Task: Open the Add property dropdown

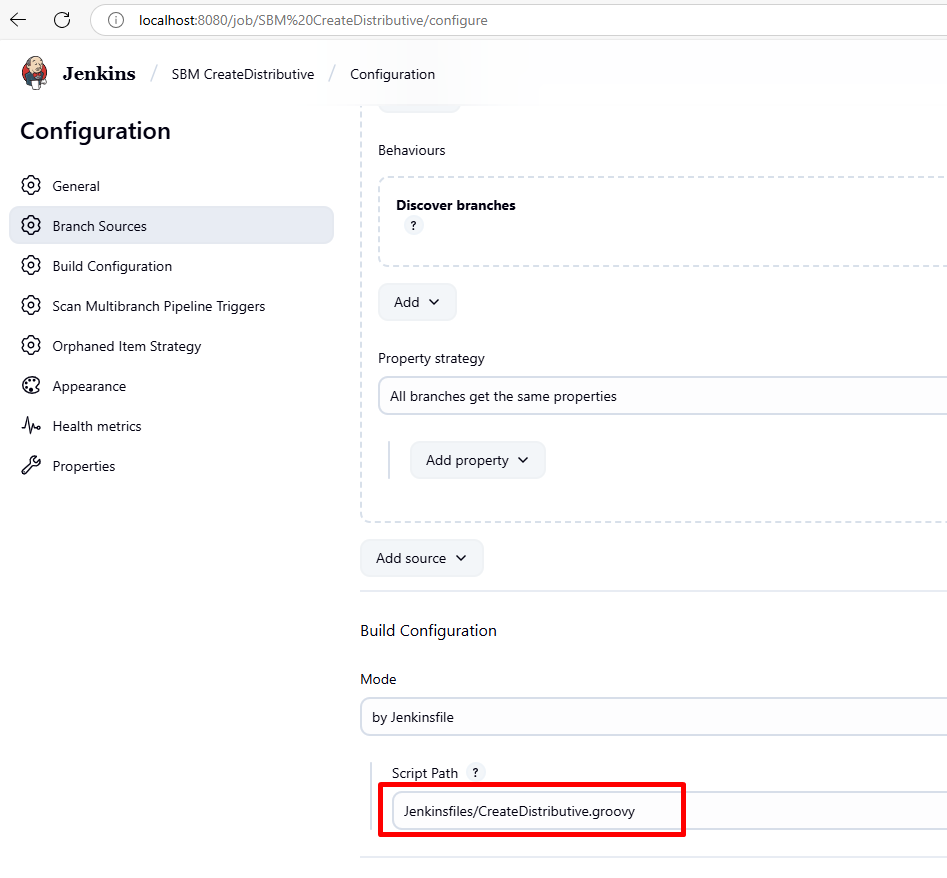Action: tap(477, 460)
